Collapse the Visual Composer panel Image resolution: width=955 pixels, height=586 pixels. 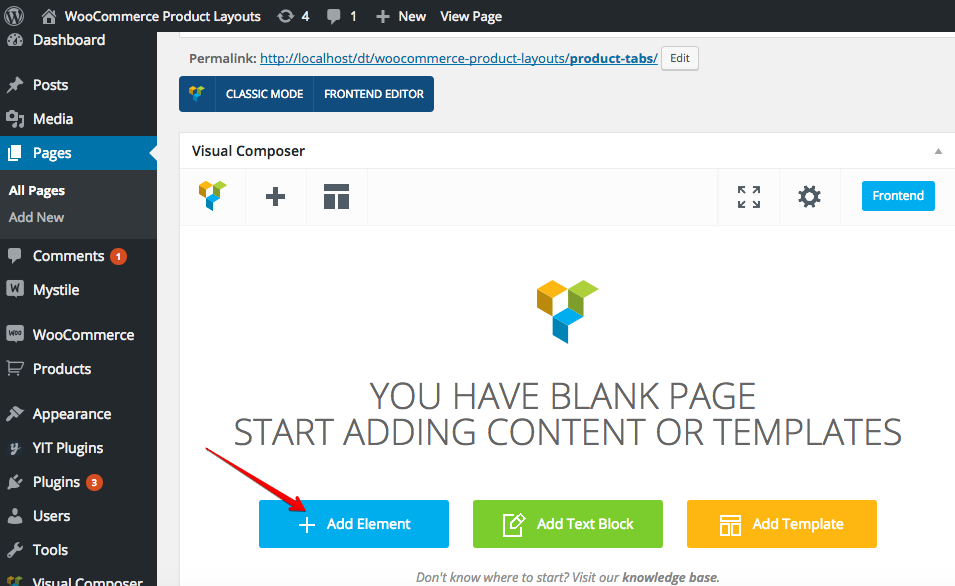(x=938, y=151)
